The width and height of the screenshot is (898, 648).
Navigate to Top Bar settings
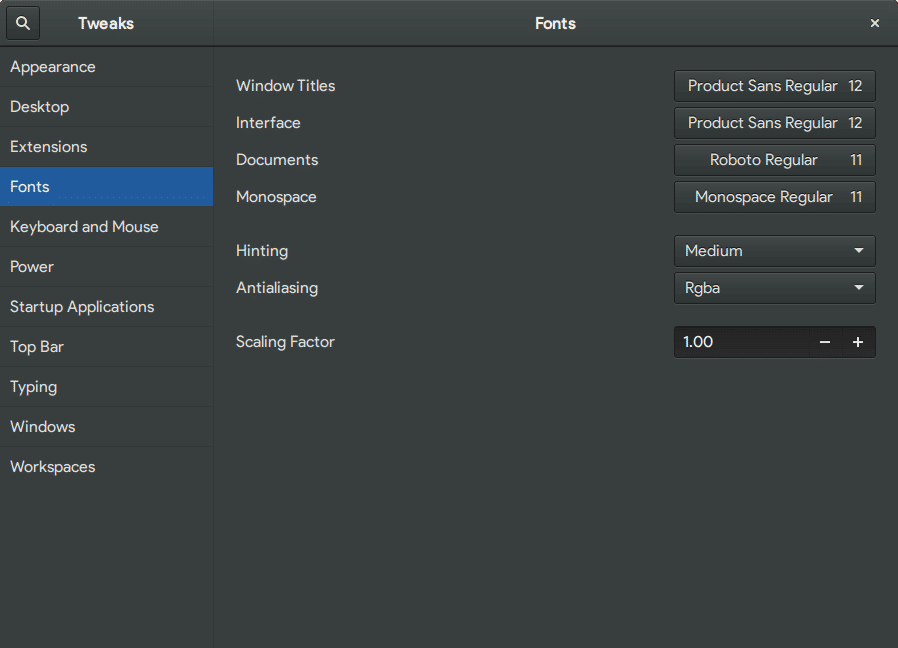click(37, 347)
